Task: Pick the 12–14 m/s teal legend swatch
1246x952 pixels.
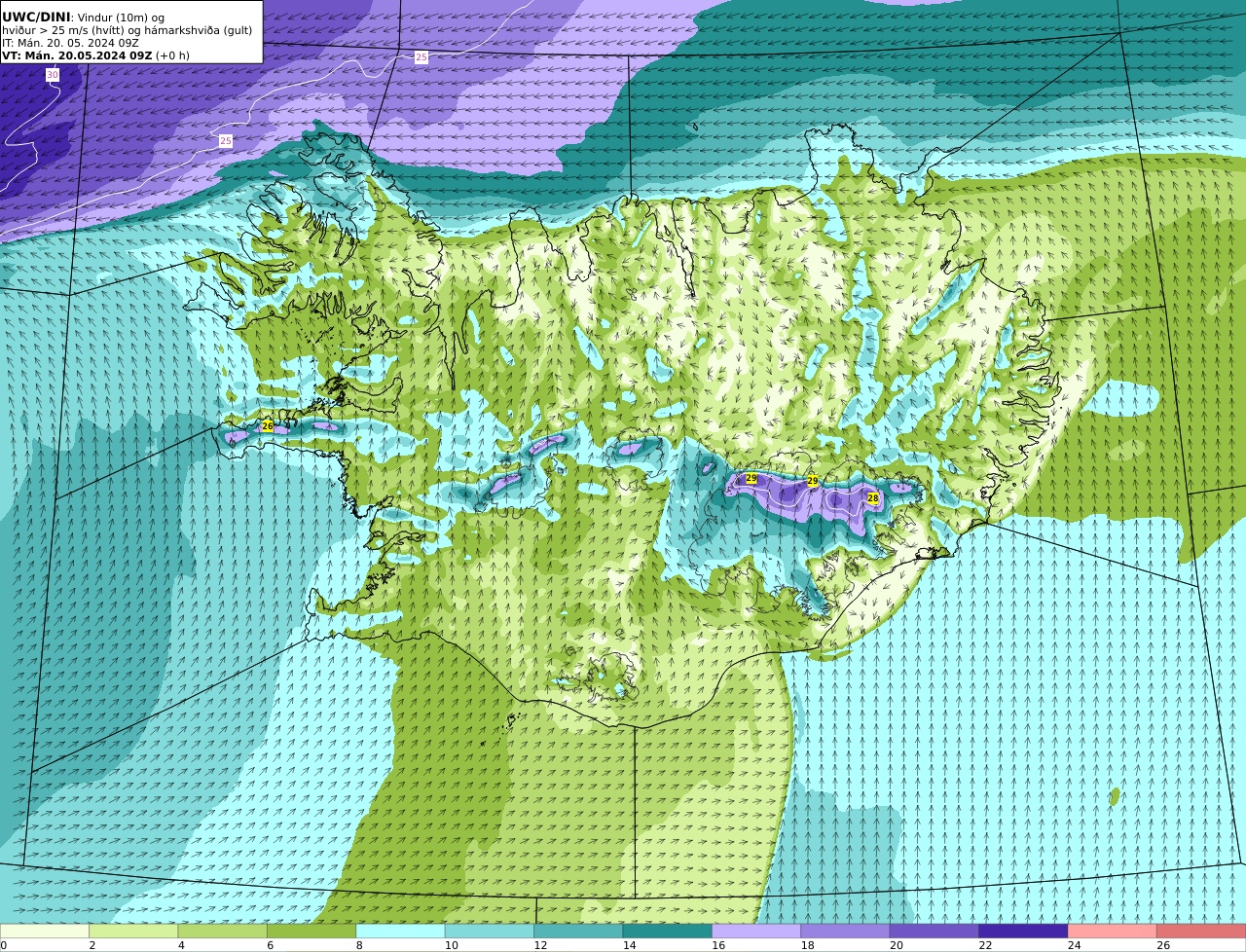Action: [x=578, y=932]
